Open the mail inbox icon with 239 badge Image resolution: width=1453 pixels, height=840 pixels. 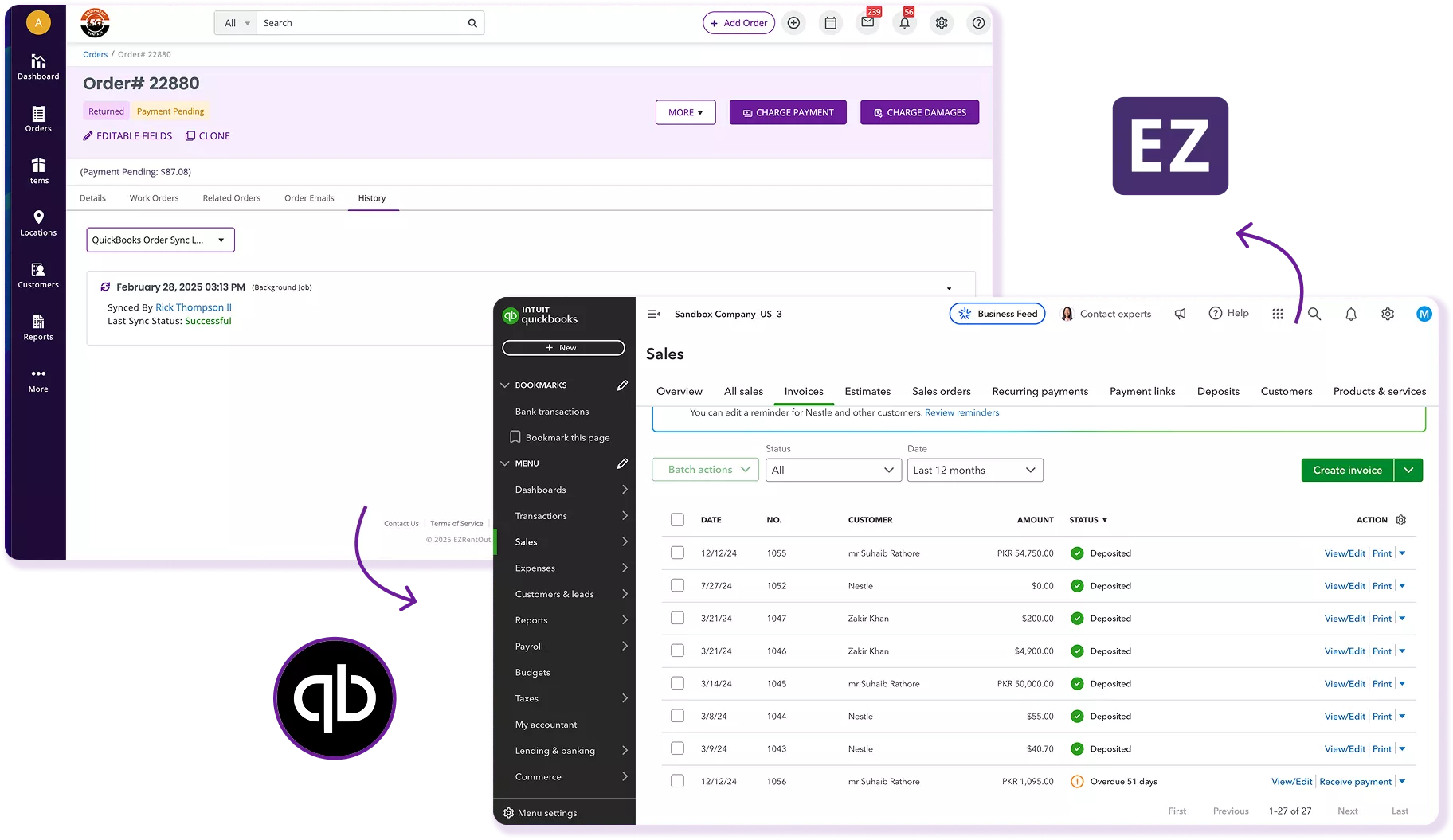pyautogui.click(x=867, y=22)
